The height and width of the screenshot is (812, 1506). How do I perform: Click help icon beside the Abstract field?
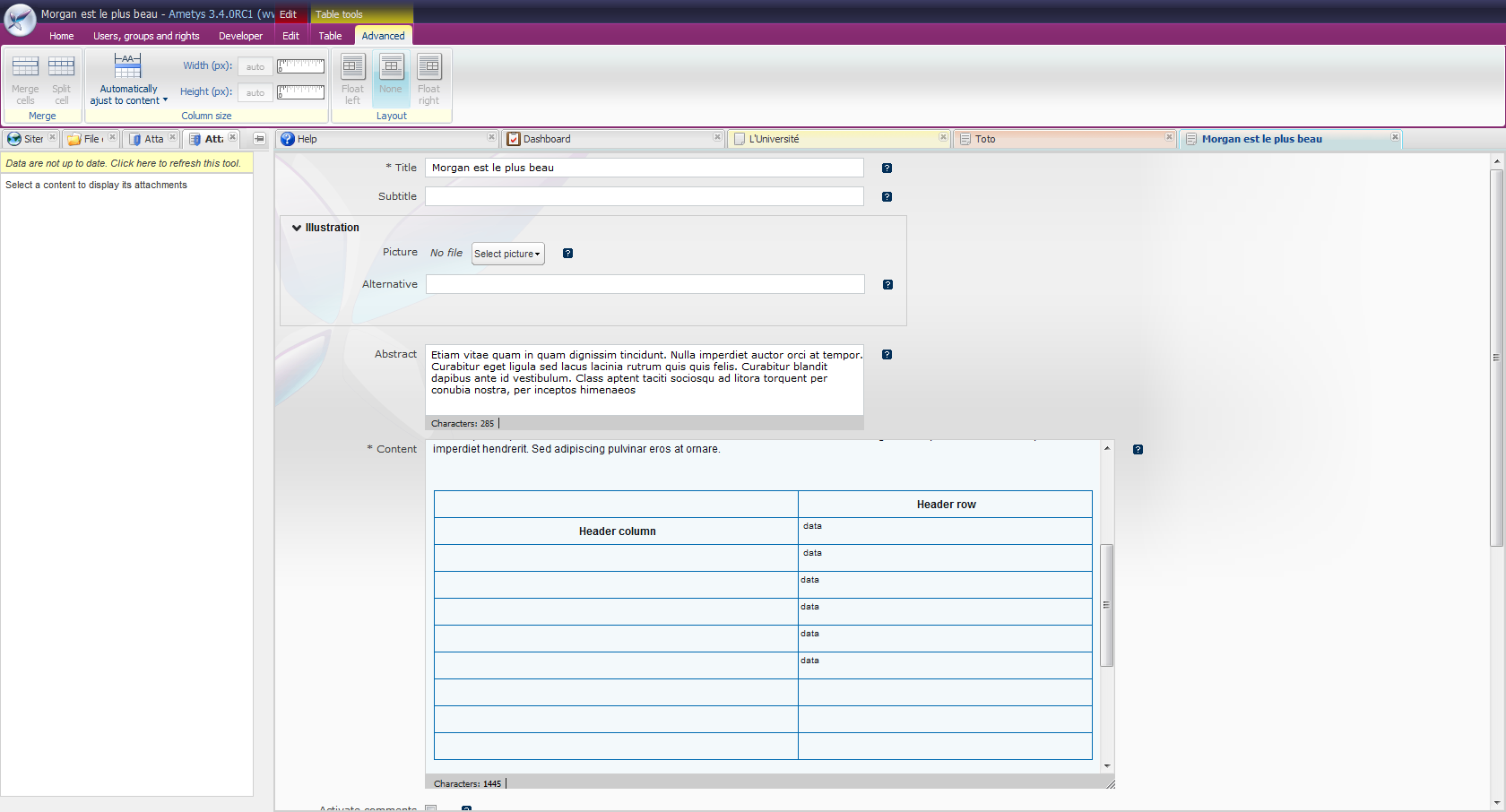point(887,355)
